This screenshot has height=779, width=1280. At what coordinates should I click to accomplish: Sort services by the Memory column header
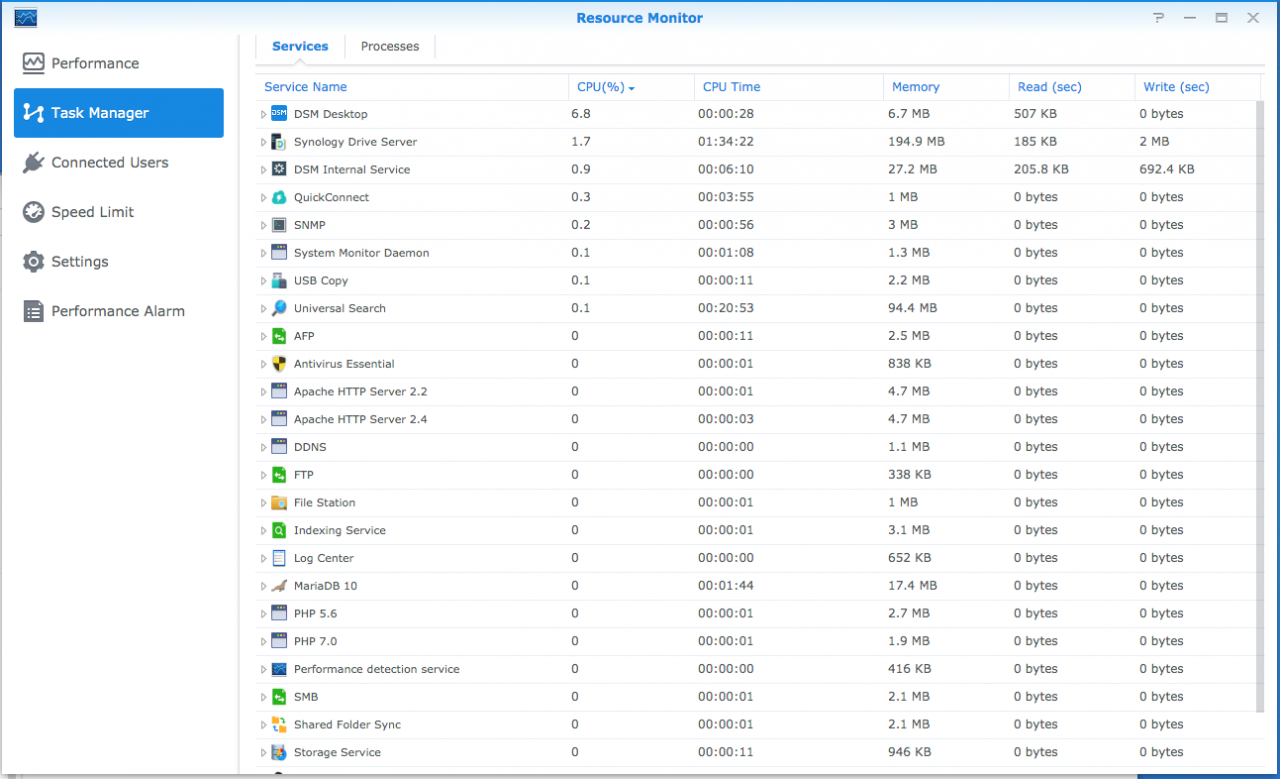tap(915, 87)
